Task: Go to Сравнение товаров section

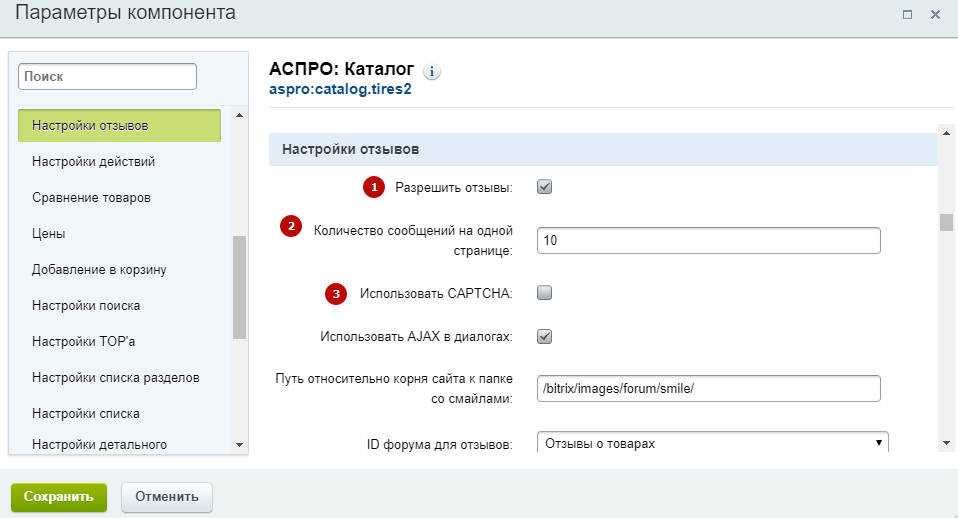Action: point(91,197)
